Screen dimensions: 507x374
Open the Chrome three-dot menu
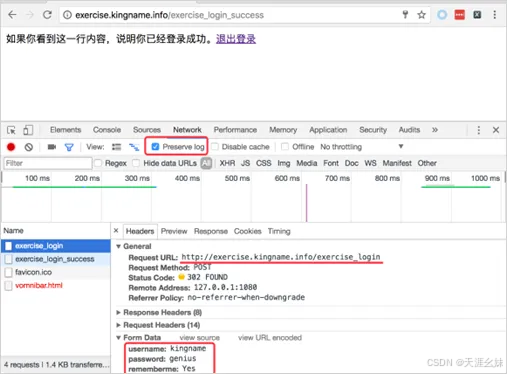click(x=495, y=15)
